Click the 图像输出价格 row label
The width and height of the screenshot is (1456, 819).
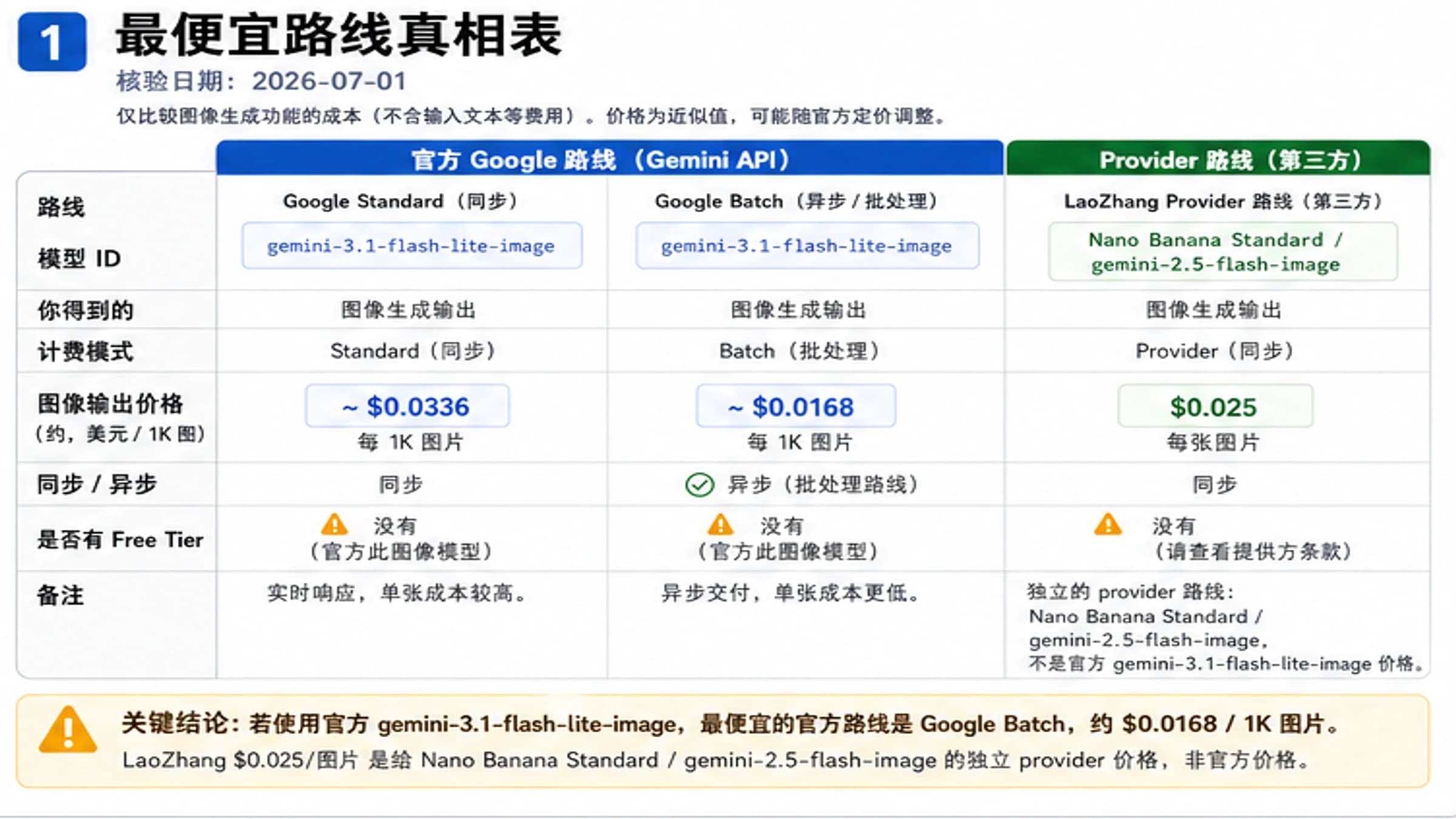(x=110, y=404)
